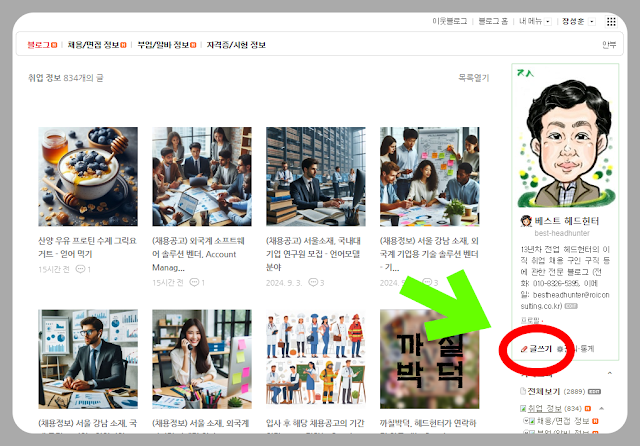
Task: Click the 취업 정보 834개의 글 heading
Action: coord(65,78)
